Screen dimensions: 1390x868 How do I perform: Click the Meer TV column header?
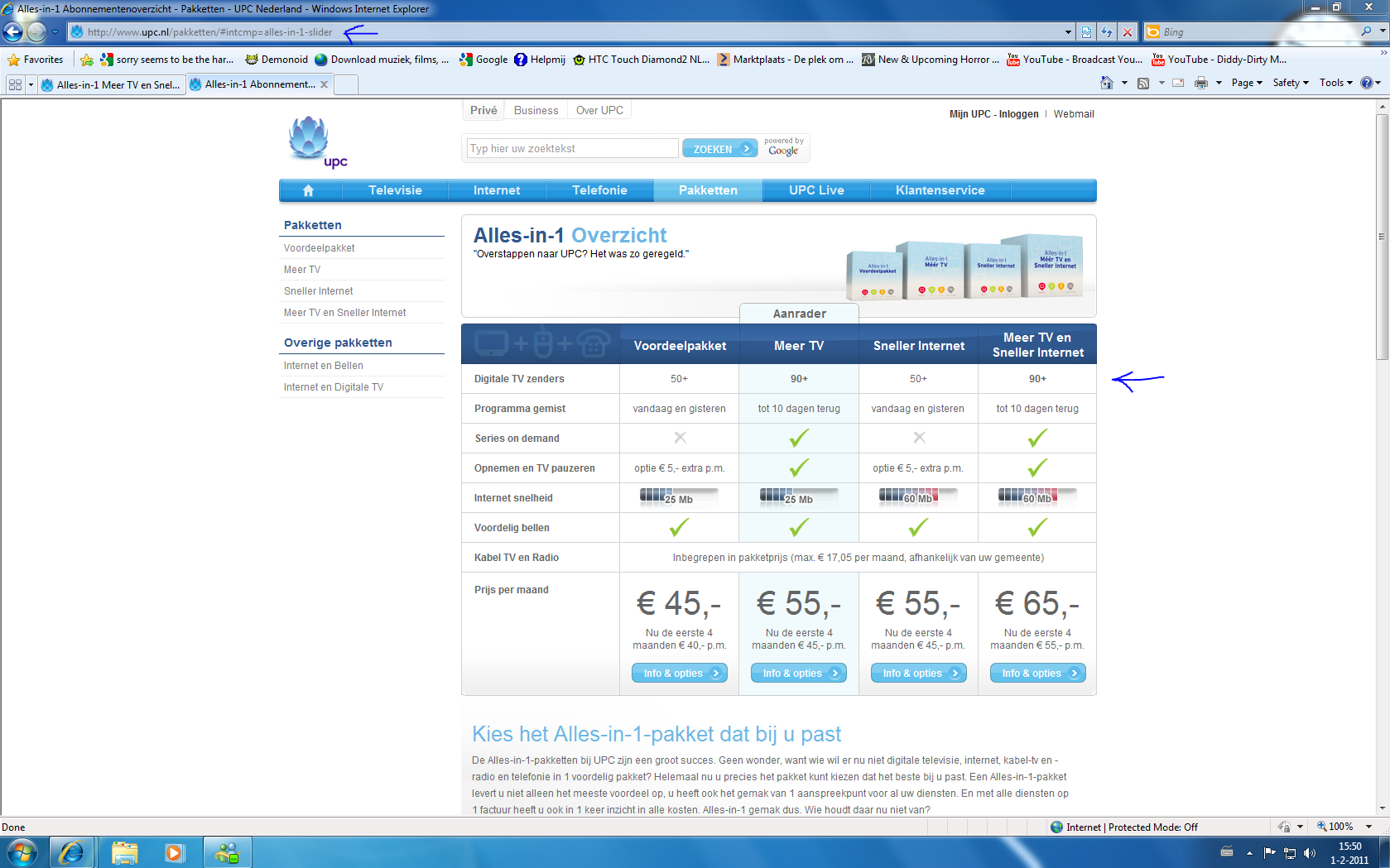799,346
